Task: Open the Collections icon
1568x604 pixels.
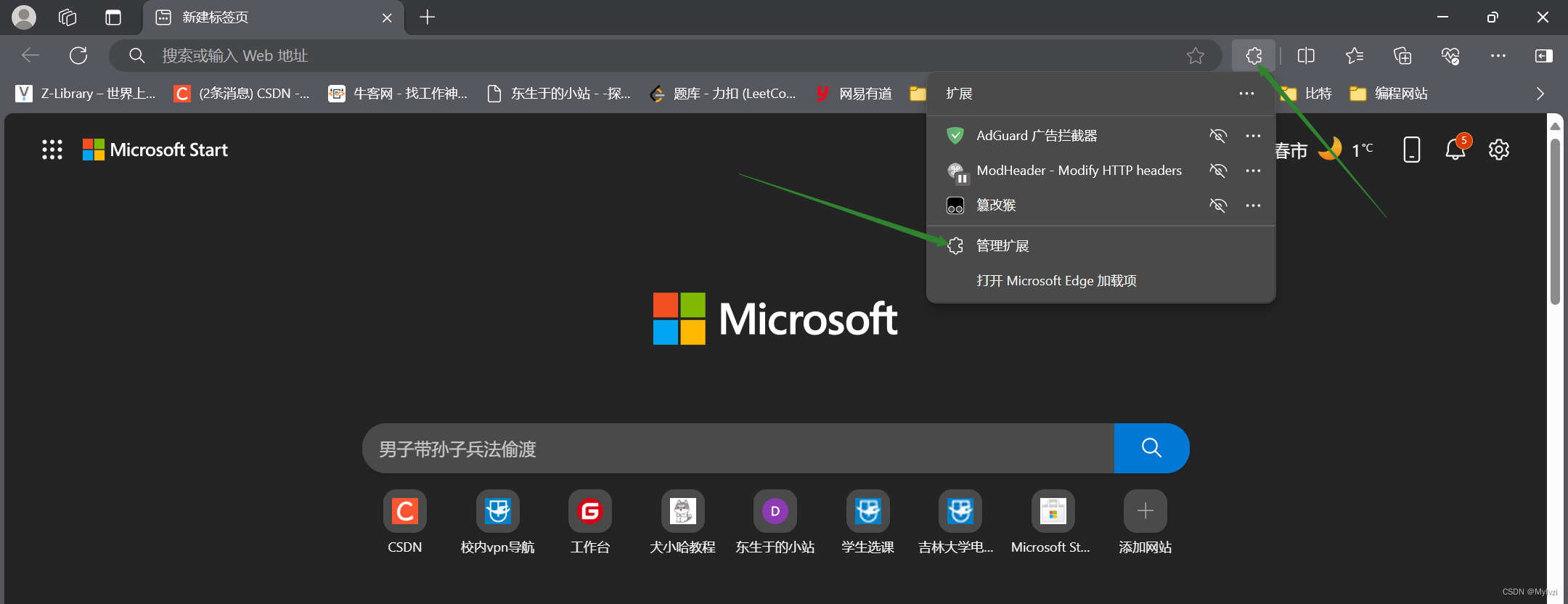Action: [x=1402, y=56]
